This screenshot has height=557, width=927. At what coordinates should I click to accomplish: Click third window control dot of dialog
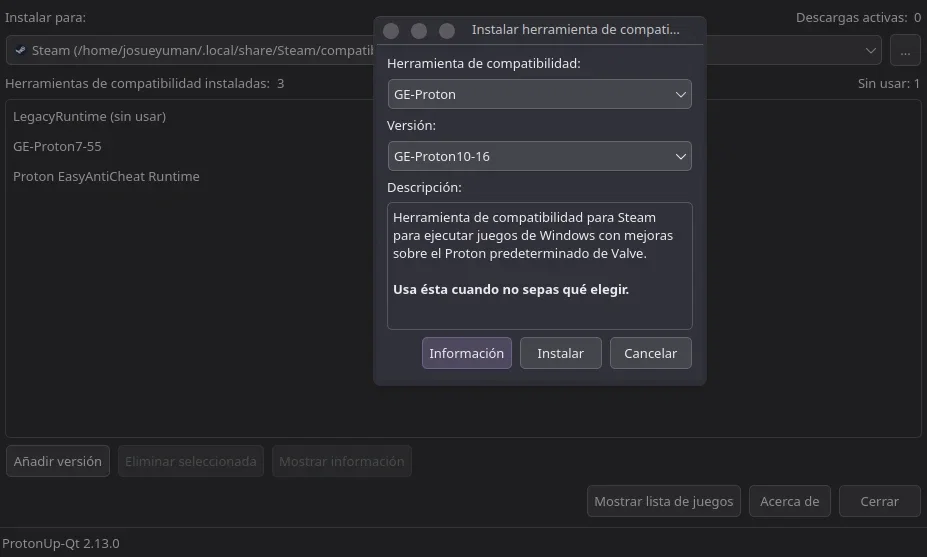click(x=447, y=30)
